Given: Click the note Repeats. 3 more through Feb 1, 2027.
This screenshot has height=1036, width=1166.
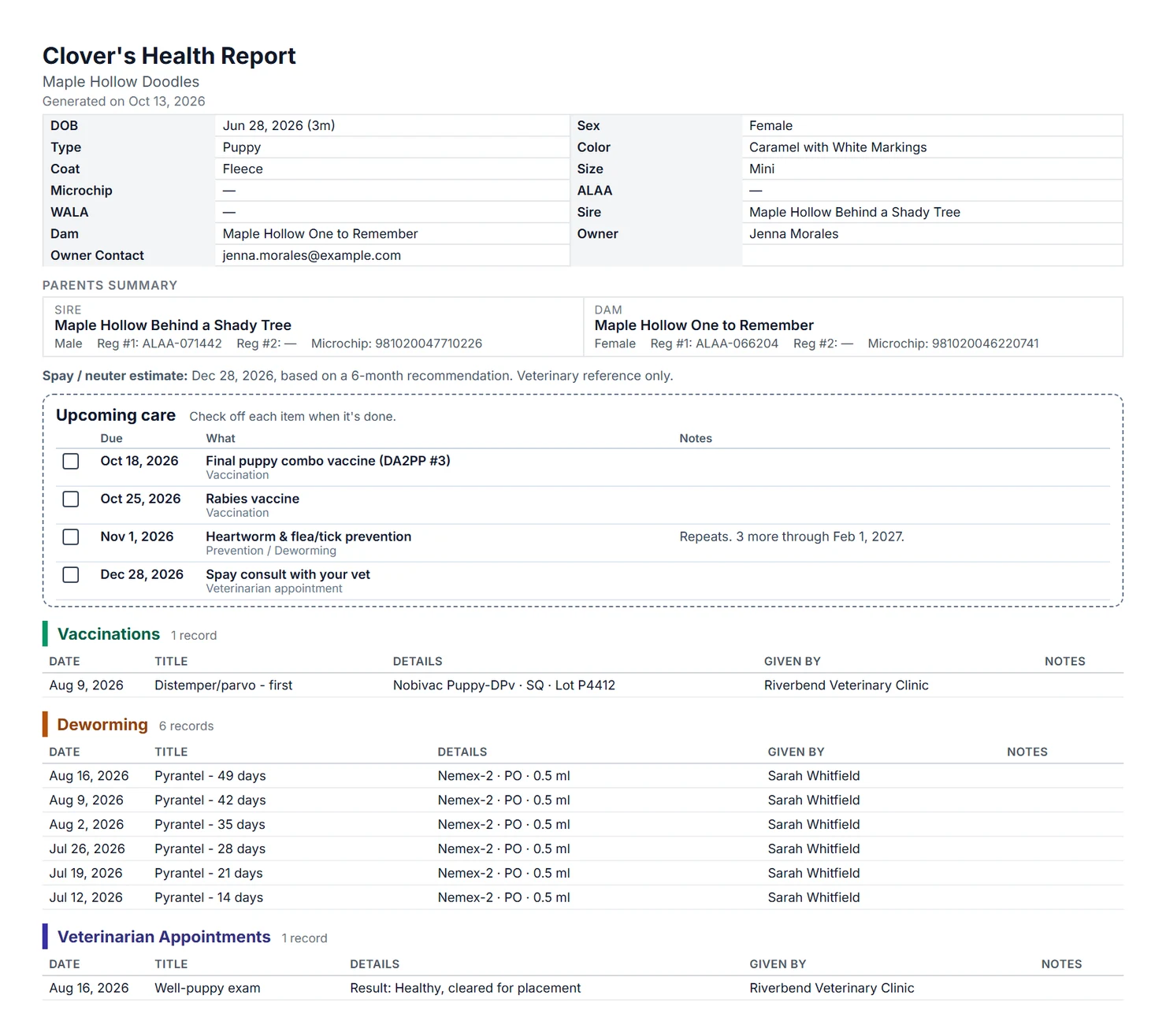Looking at the screenshot, I should [792, 537].
